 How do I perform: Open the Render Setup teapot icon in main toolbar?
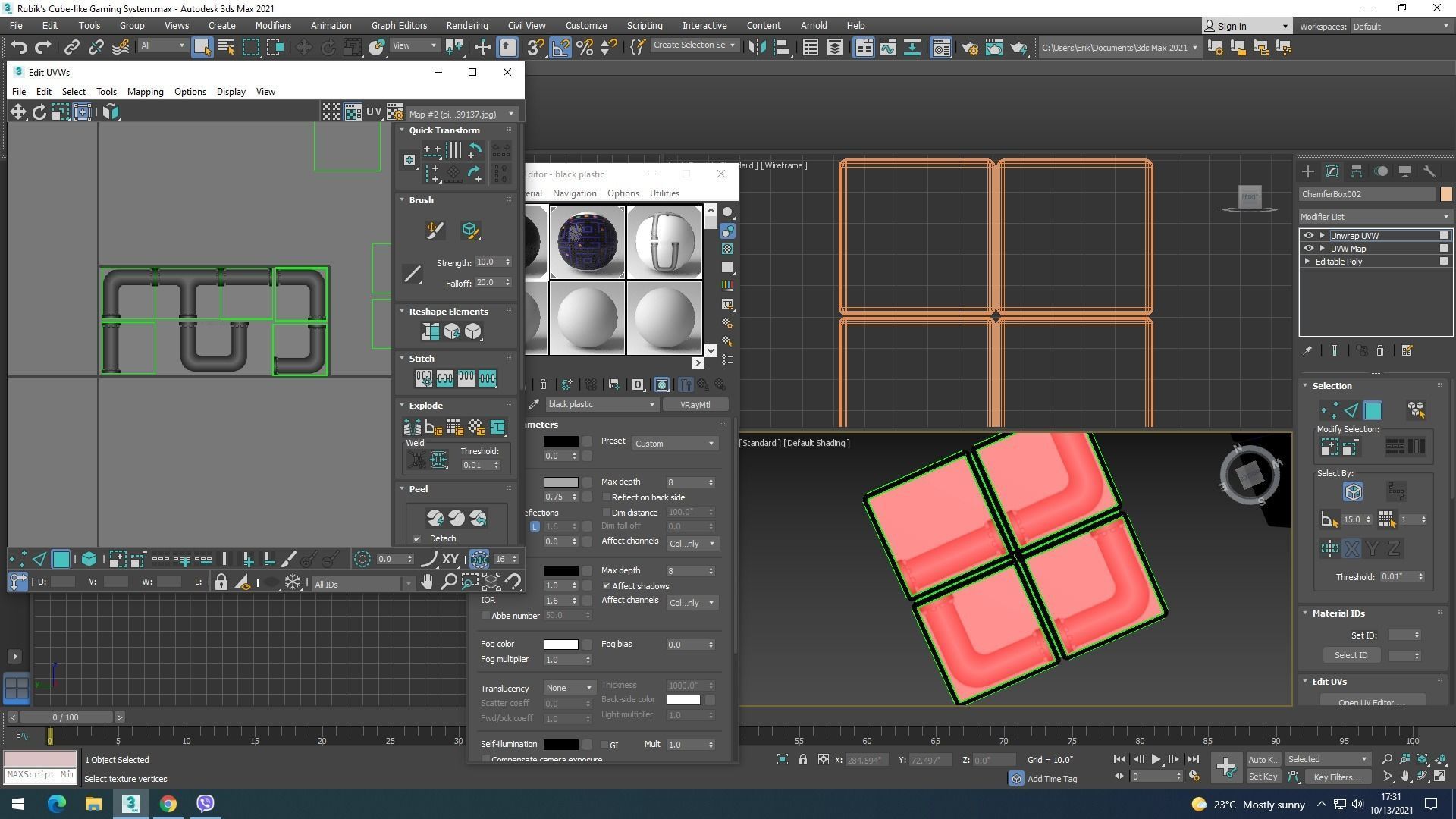[x=971, y=47]
